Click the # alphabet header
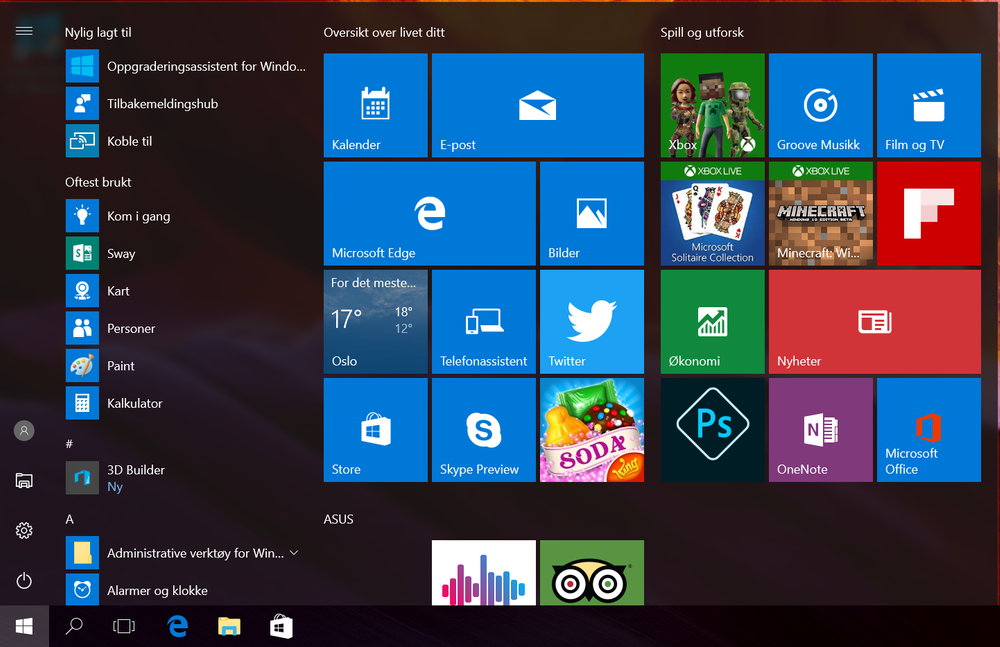Viewport: 1000px width, 647px height. click(x=69, y=444)
